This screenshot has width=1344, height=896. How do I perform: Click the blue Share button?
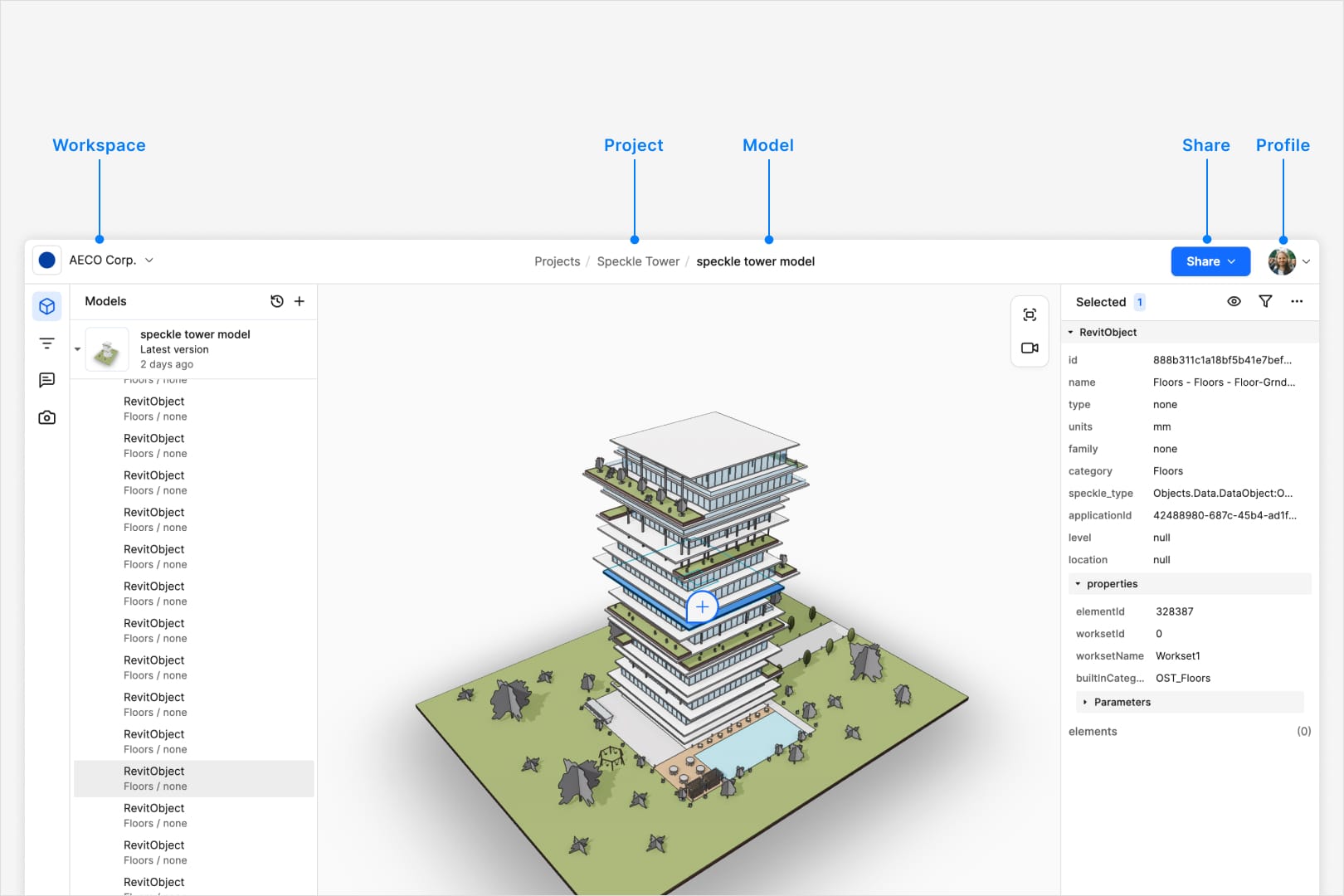click(x=1210, y=261)
